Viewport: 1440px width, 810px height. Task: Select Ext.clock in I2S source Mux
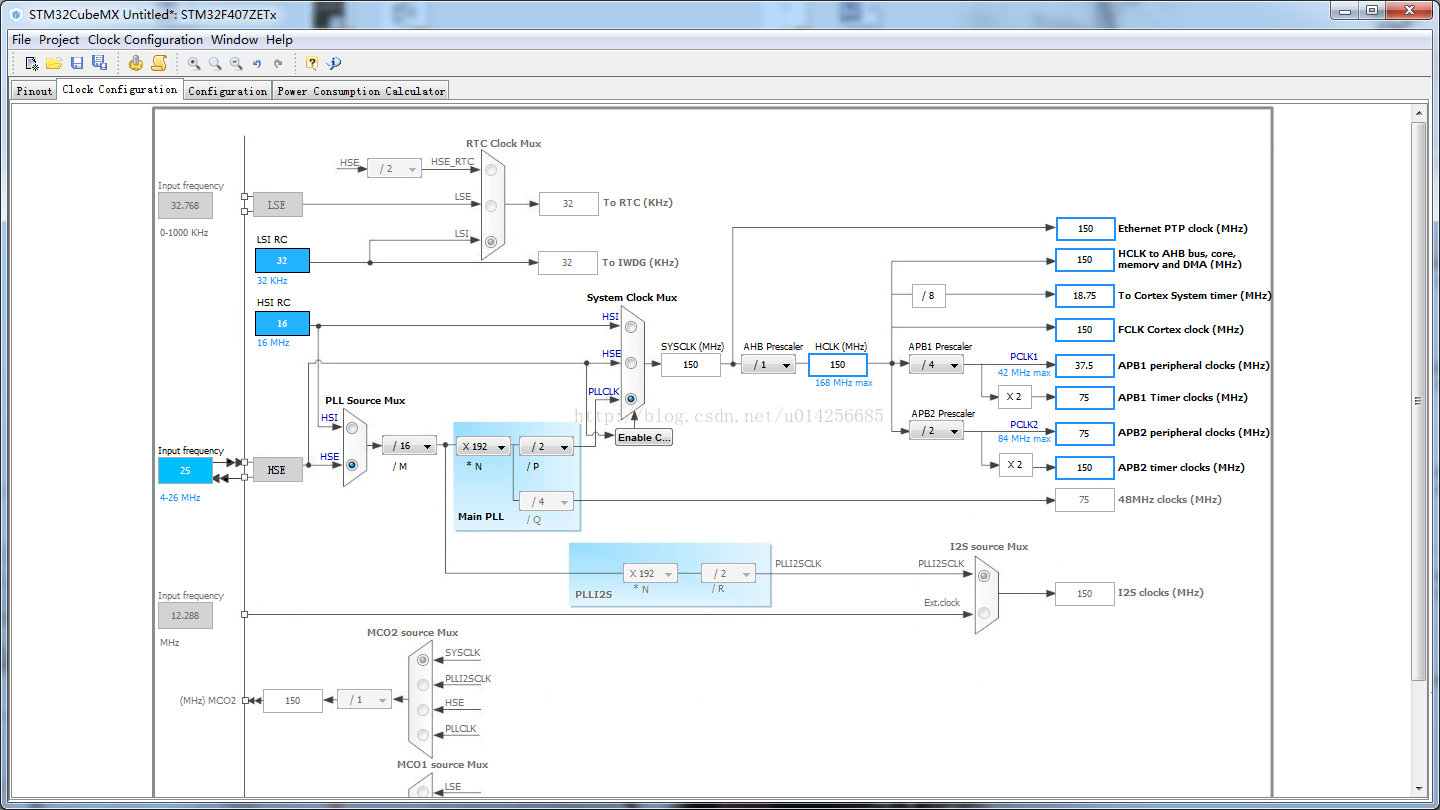click(984, 612)
